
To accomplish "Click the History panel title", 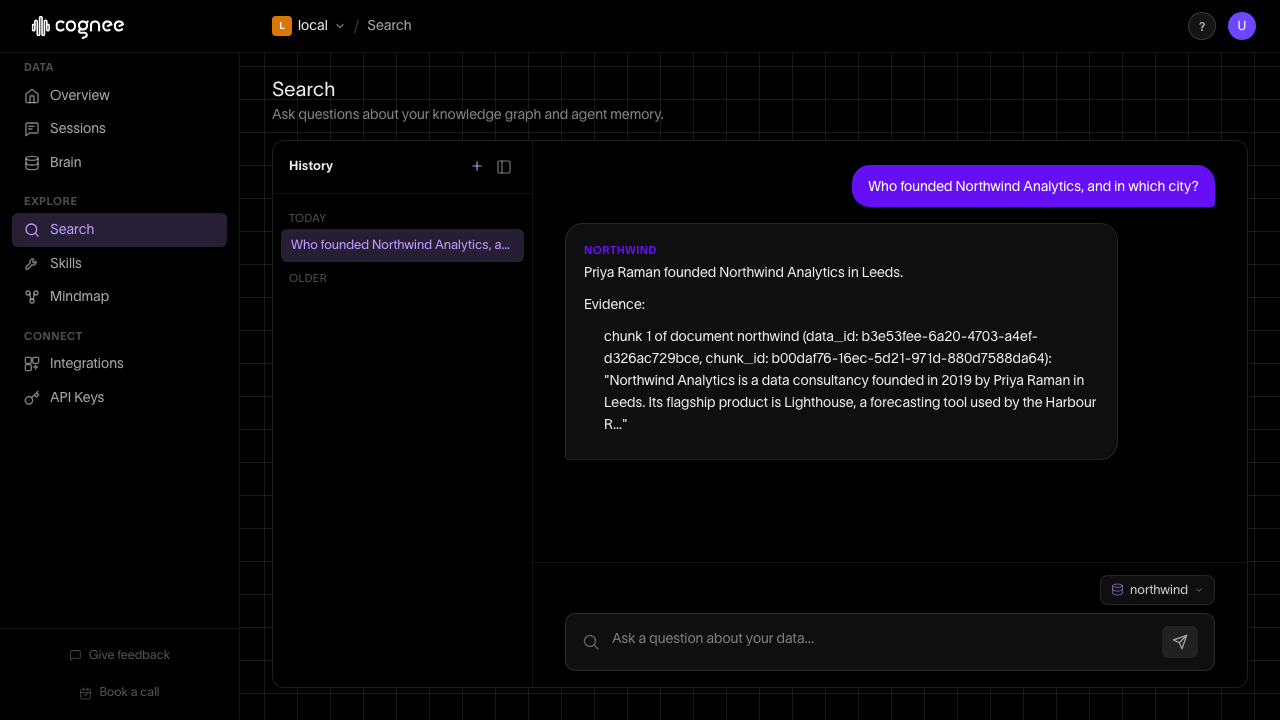I will pyautogui.click(x=311, y=166).
